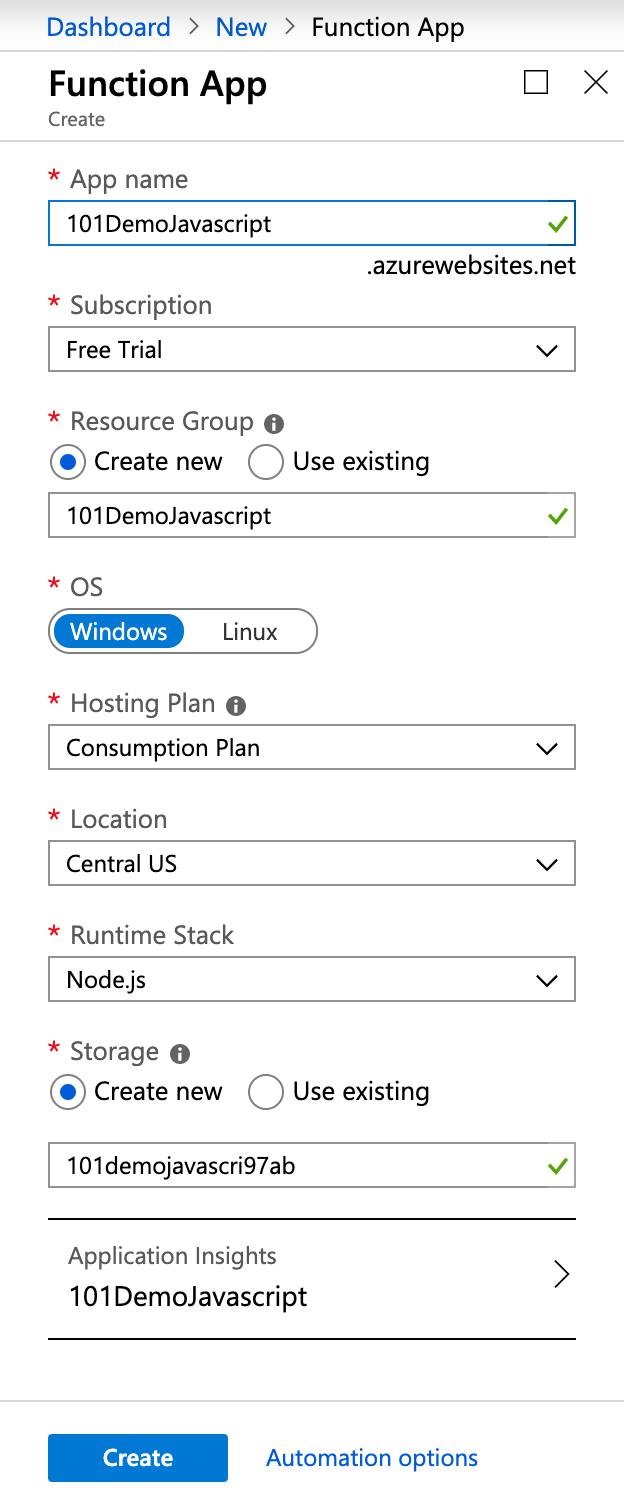Go to Dashboard breadcrumb
The image size is (624, 1494).
click(109, 27)
